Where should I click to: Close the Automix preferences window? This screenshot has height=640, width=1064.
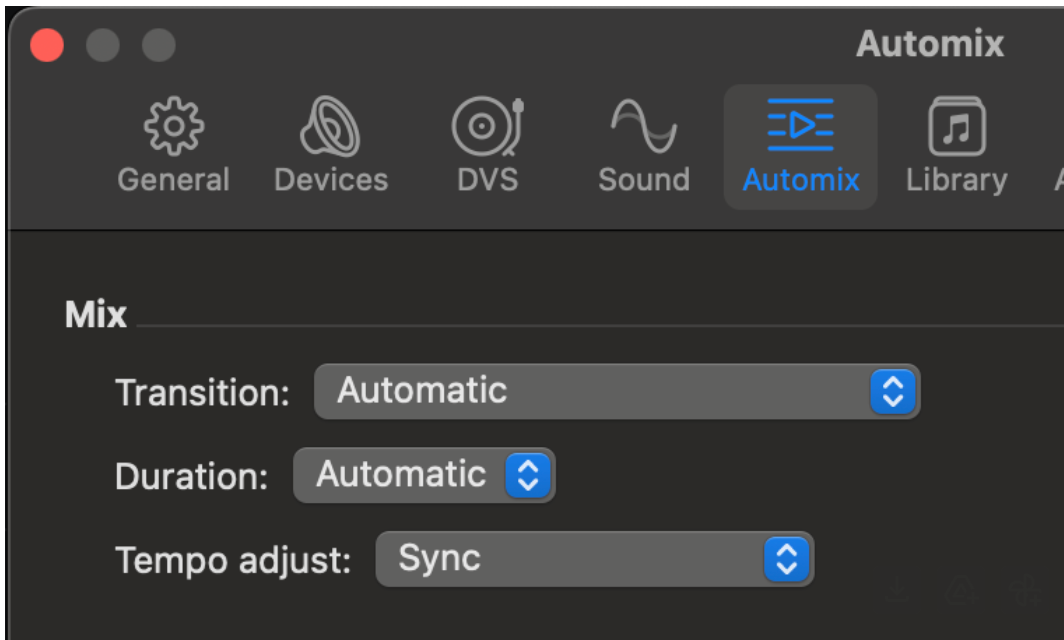tap(47, 45)
